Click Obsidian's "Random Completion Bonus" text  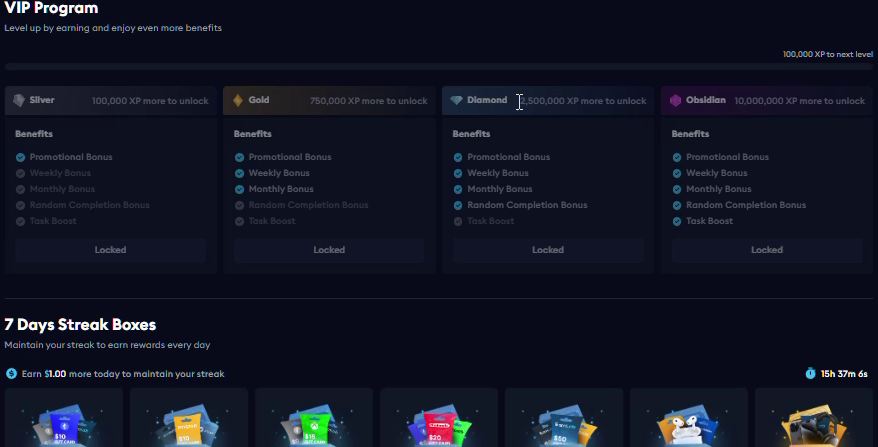(746, 205)
